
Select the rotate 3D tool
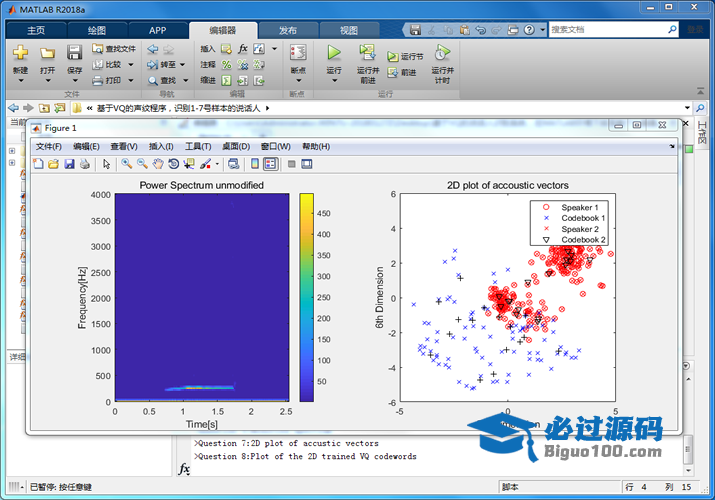click(173, 164)
